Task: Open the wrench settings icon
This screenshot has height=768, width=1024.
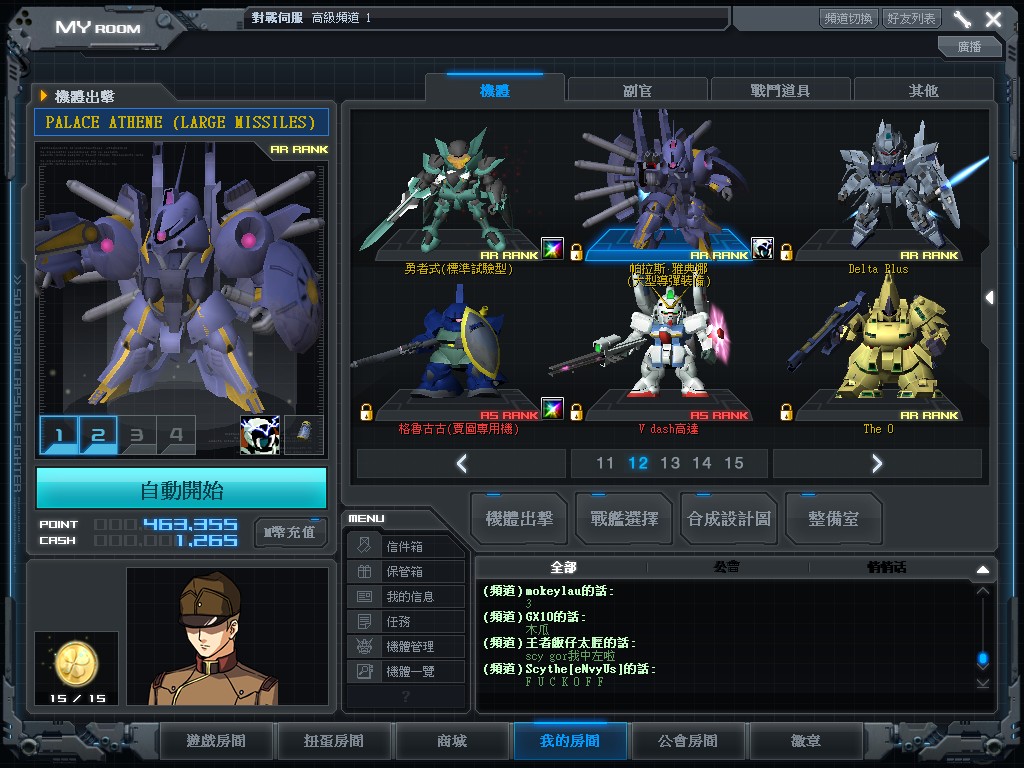Action: coord(962,19)
